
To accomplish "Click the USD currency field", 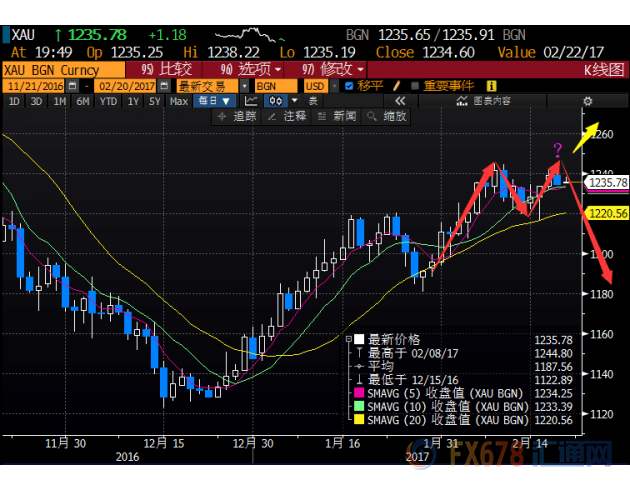I will 316,86.
